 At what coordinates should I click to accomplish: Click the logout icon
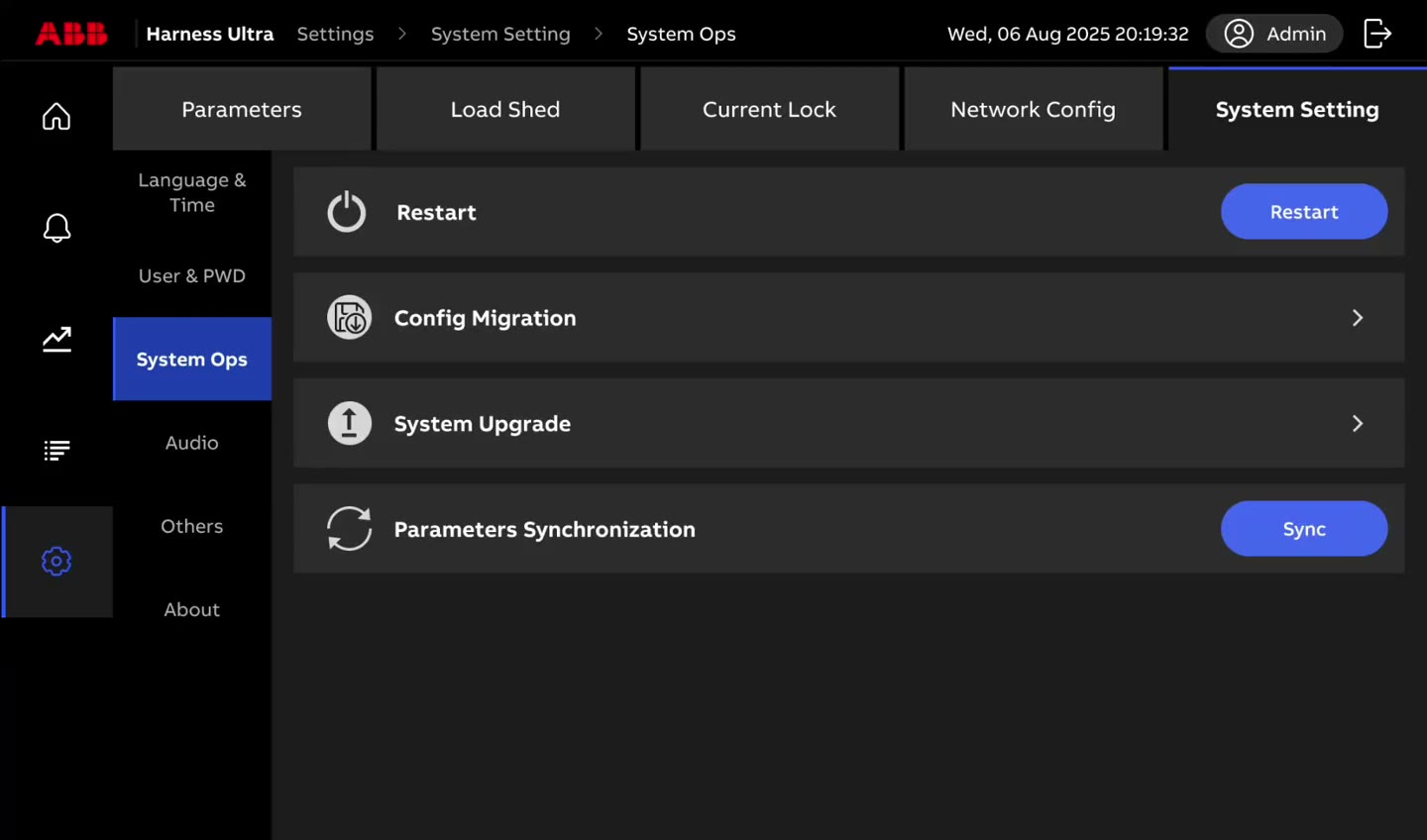point(1377,34)
